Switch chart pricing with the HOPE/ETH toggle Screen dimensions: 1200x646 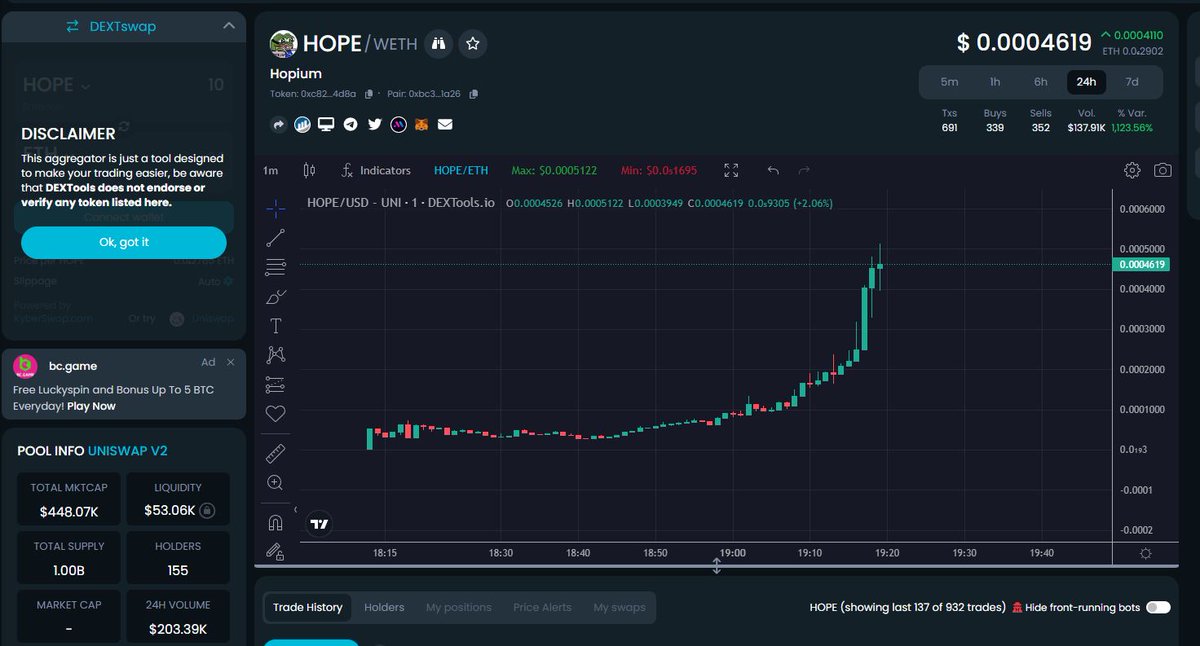(x=461, y=170)
